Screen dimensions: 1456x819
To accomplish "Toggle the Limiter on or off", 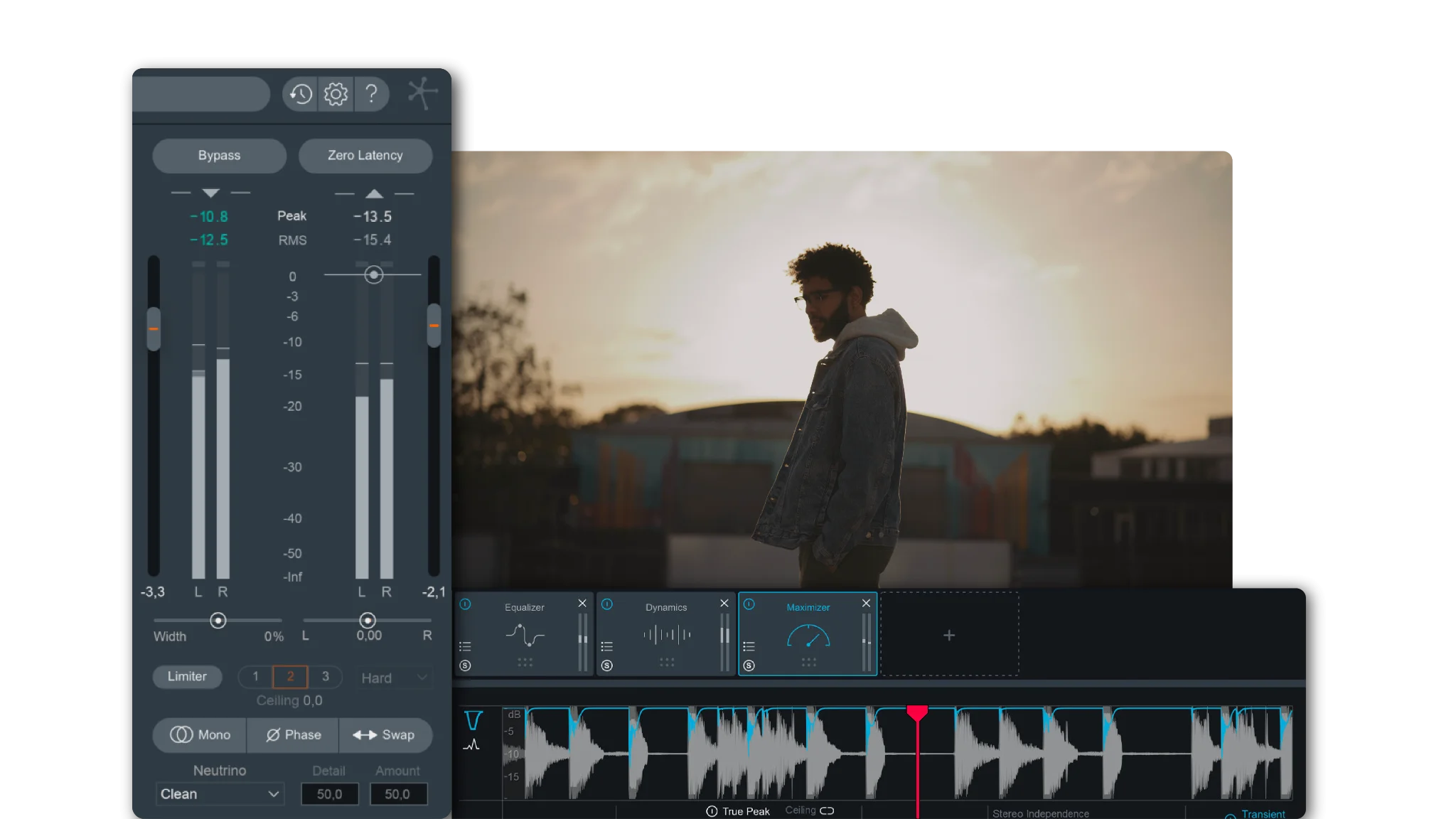I will pyautogui.click(x=187, y=677).
